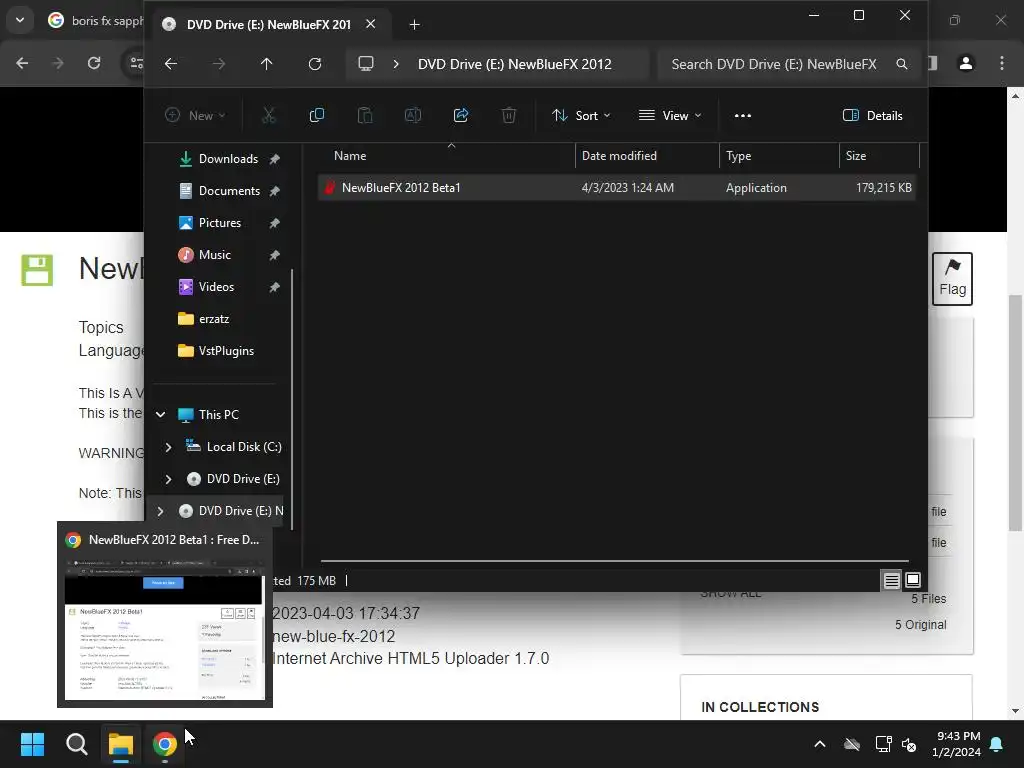The height and width of the screenshot is (768, 1024).
Task: Expand the bottom DVD Drive (E:) N node
Action: pyautogui.click(x=160, y=511)
